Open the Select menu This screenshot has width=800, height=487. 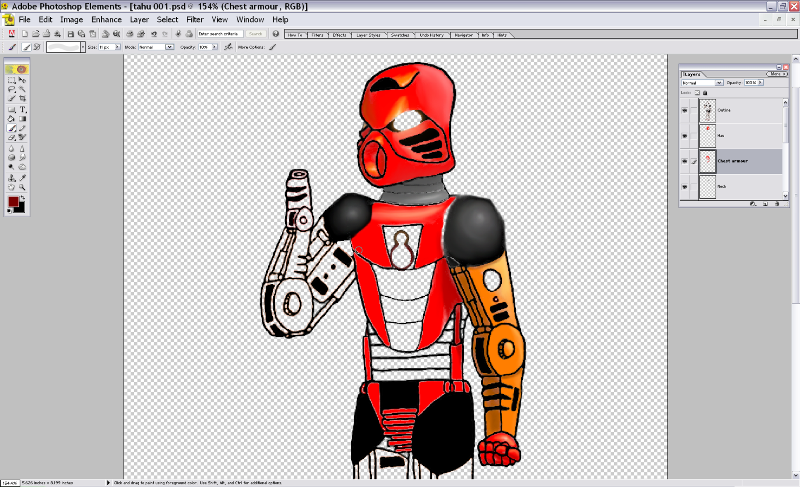click(167, 19)
